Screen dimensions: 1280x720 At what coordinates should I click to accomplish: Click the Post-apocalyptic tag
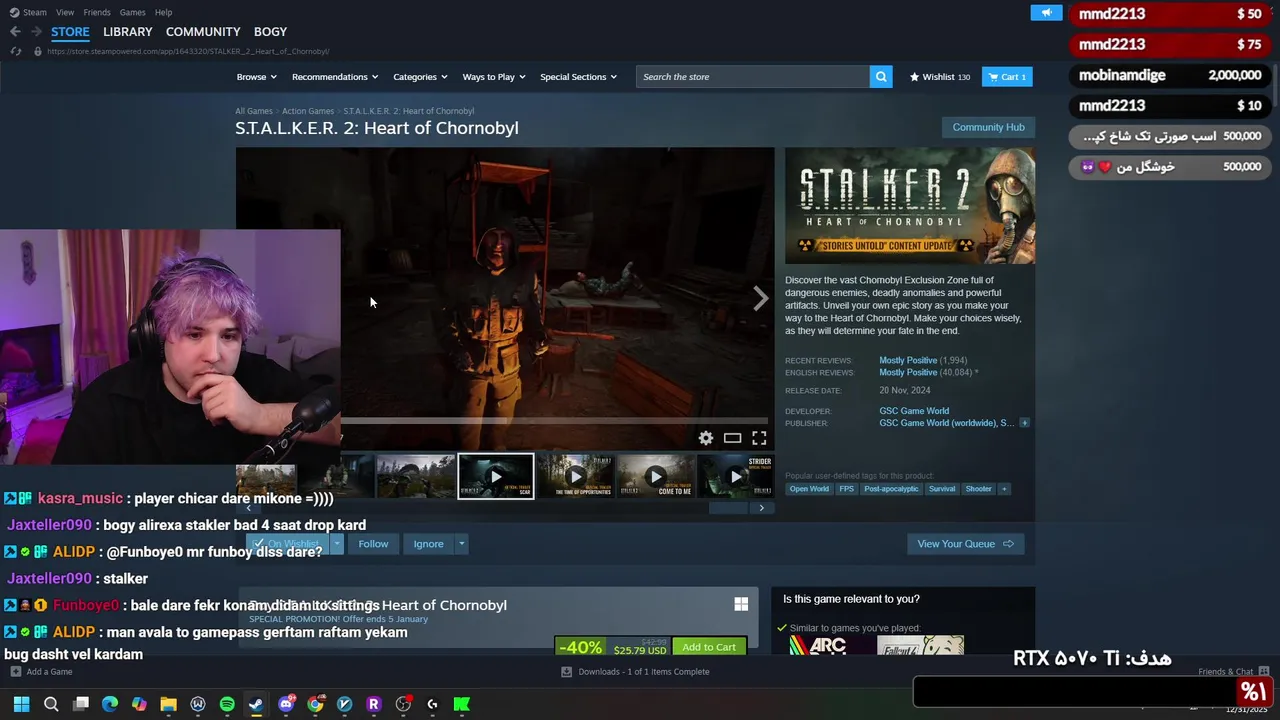click(891, 489)
